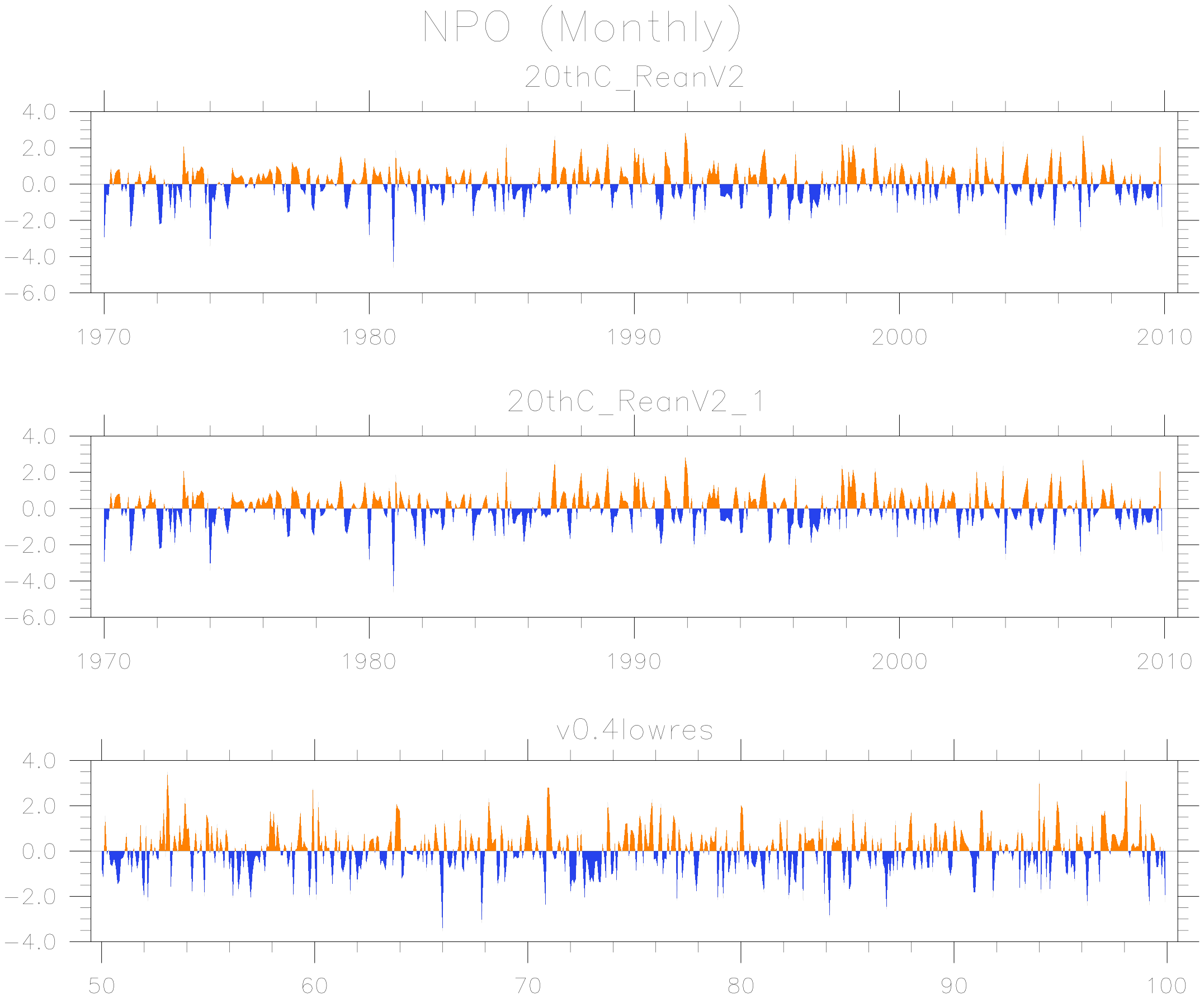Click the 4.0 y-axis label of bottom chart
The image size is (1204, 998).
[x=39, y=761]
